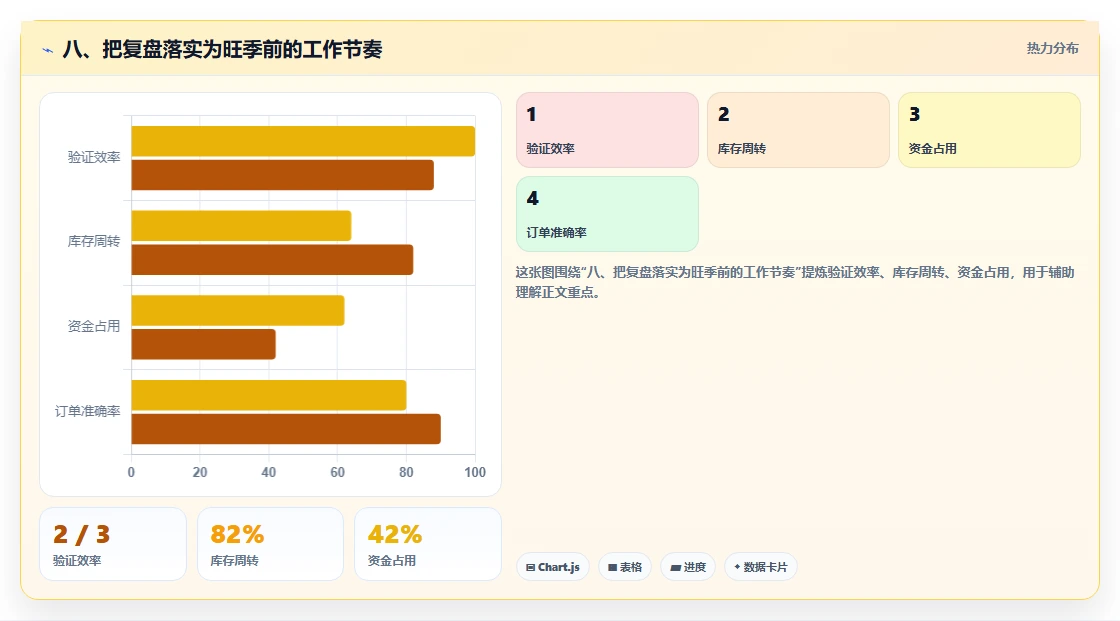The width and height of the screenshot is (1120, 621).
Task: Click the section title 八、把复盘落实为旺季前的工作节奏
Action: click(x=222, y=49)
